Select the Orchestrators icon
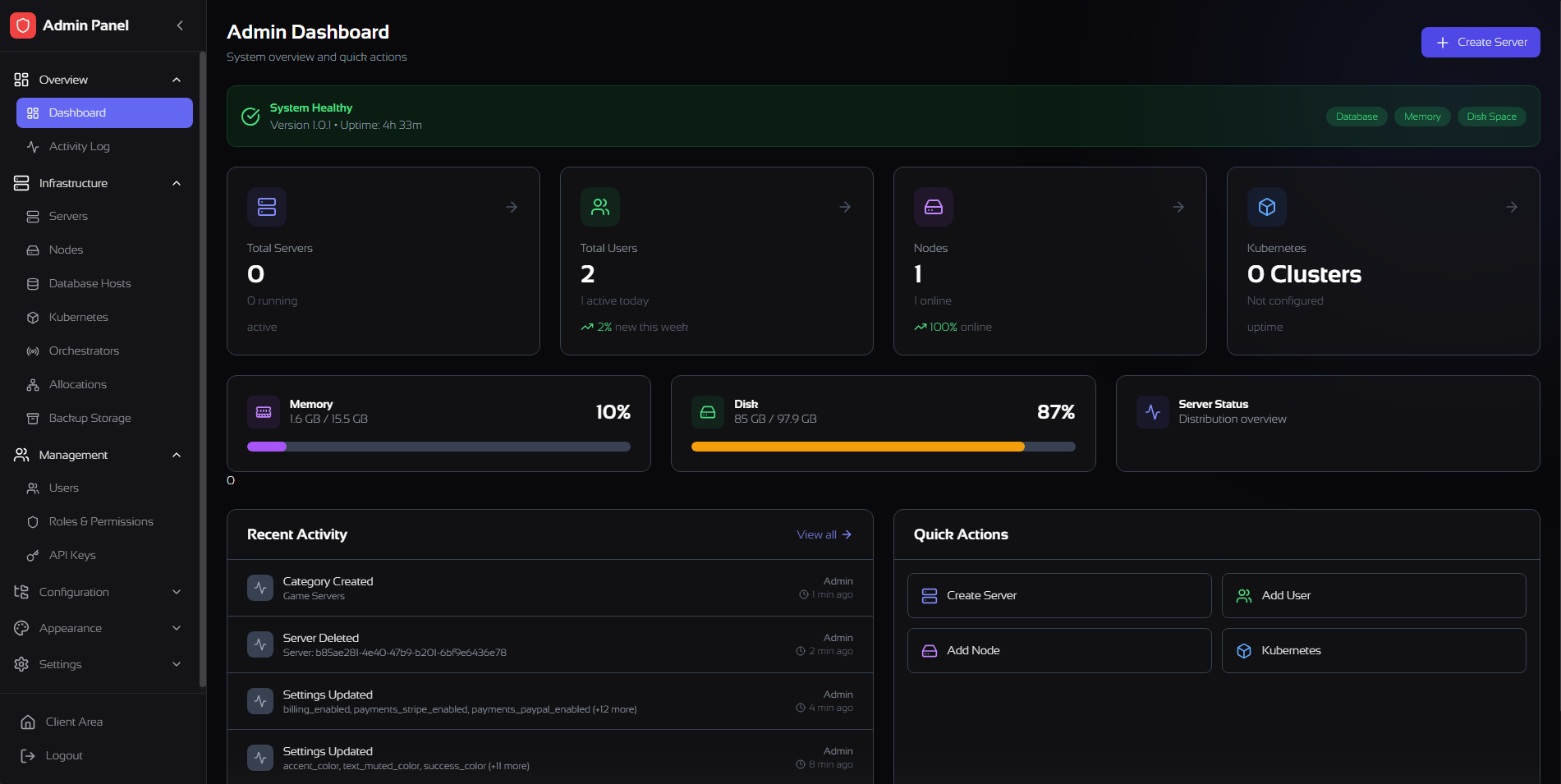The height and width of the screenshot is (784, 1561). [x=32, y=351]
